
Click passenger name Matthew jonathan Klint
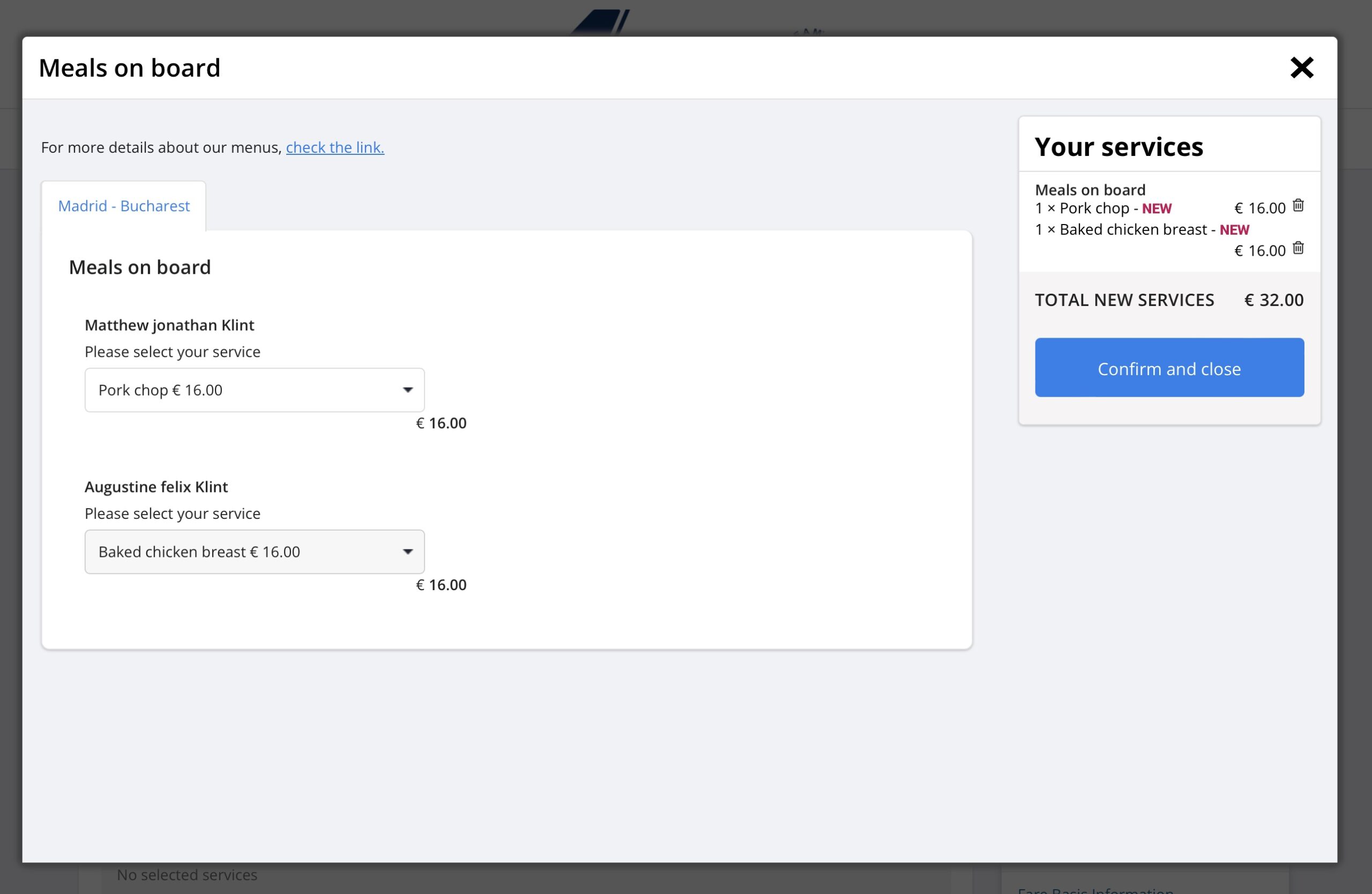click(x=169, y=325)
